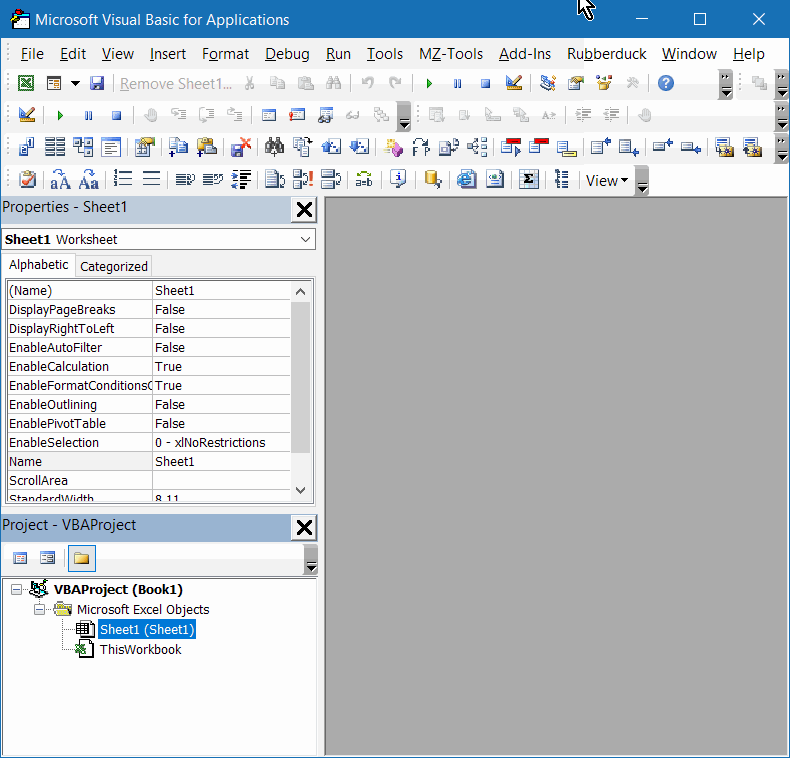Viewport: 790px width, 758px height.
Task: Open bottom toolbar options arrow beside View
Action: tap(642, 180)
